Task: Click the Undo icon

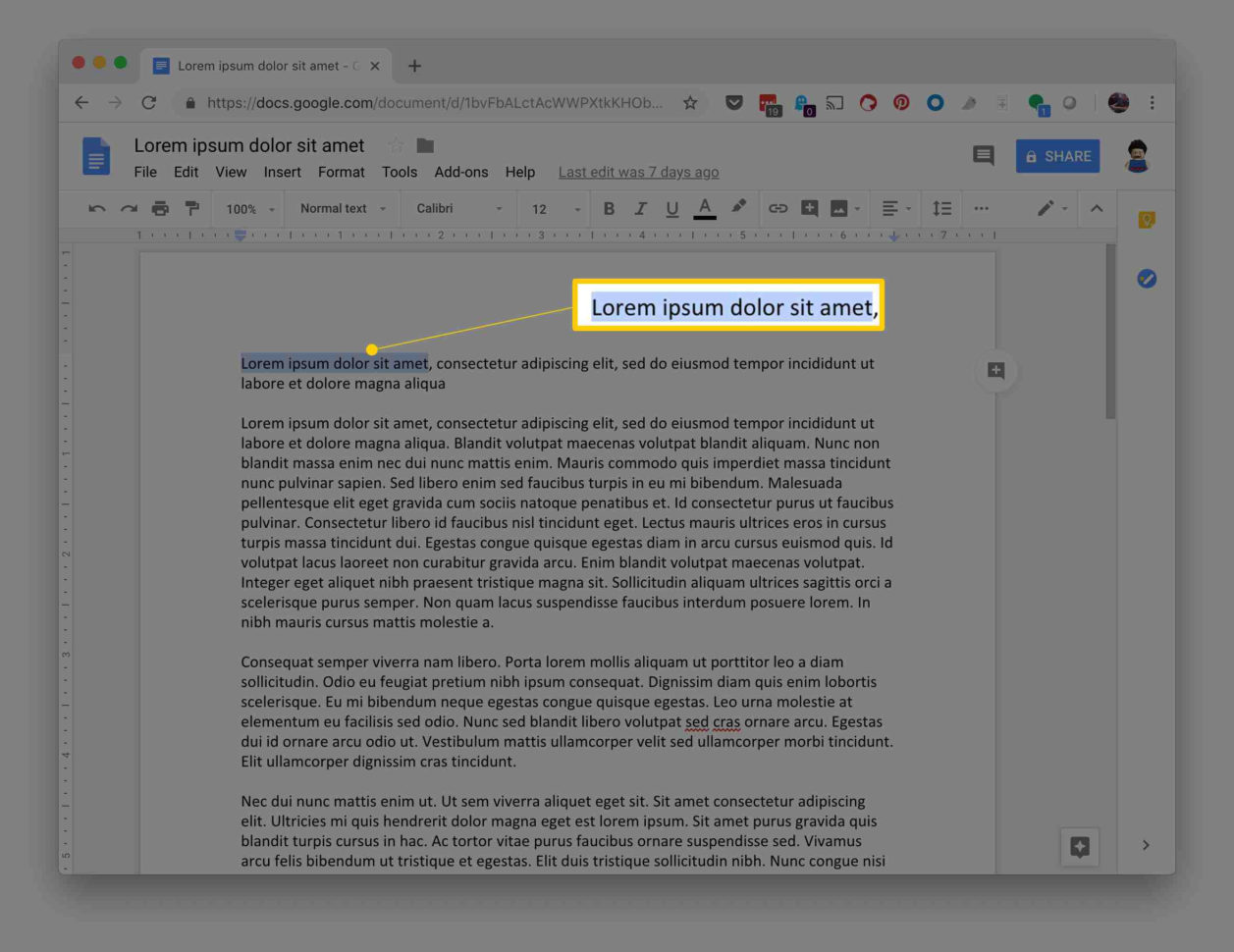Action: pos(97,208)
